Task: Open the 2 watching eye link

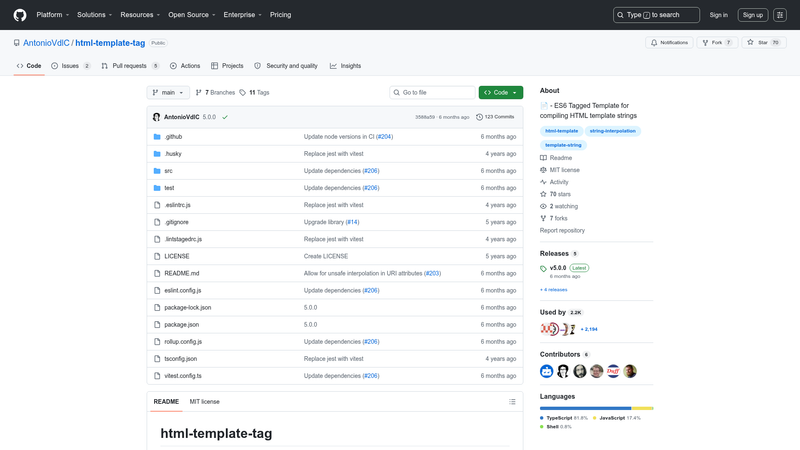Action: (559, 206)
